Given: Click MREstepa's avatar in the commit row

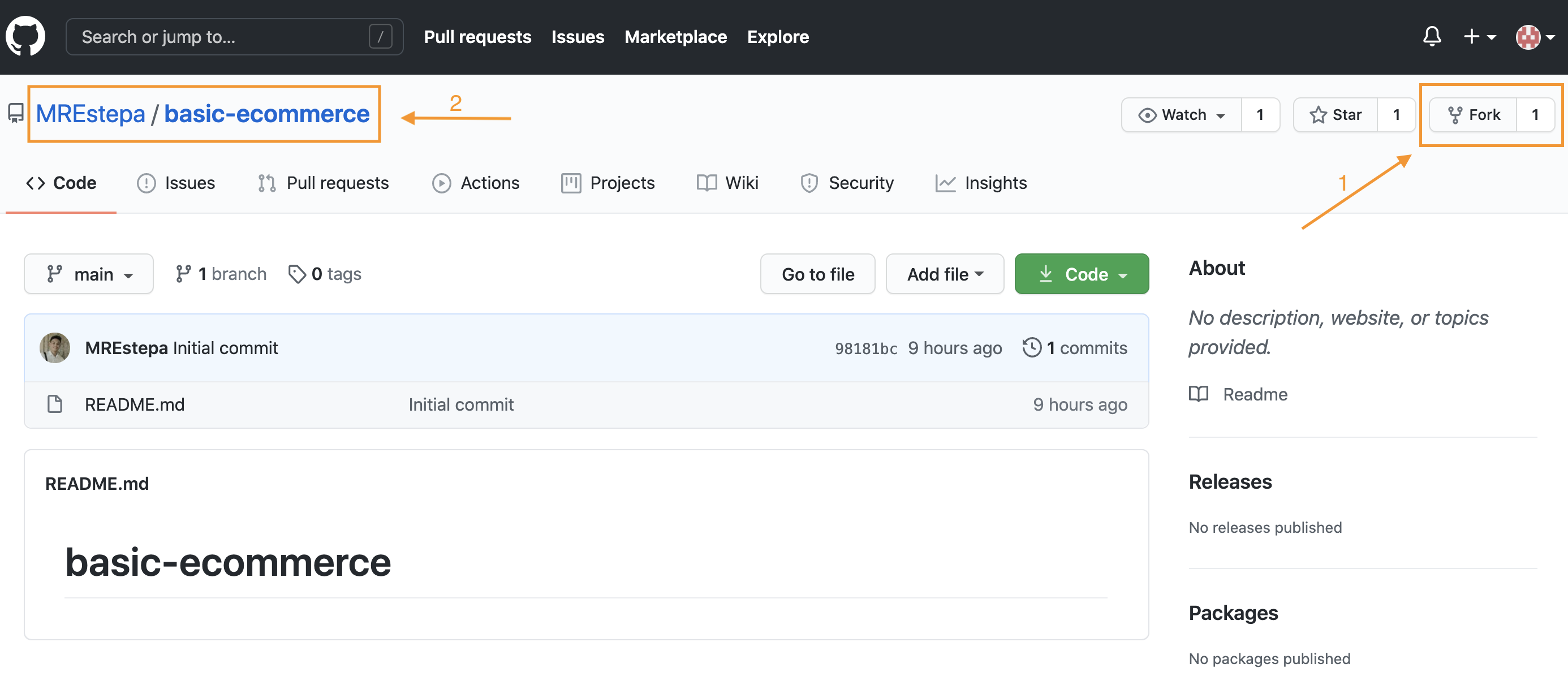Looking at the screenshot, I should (x=55, y=347).
